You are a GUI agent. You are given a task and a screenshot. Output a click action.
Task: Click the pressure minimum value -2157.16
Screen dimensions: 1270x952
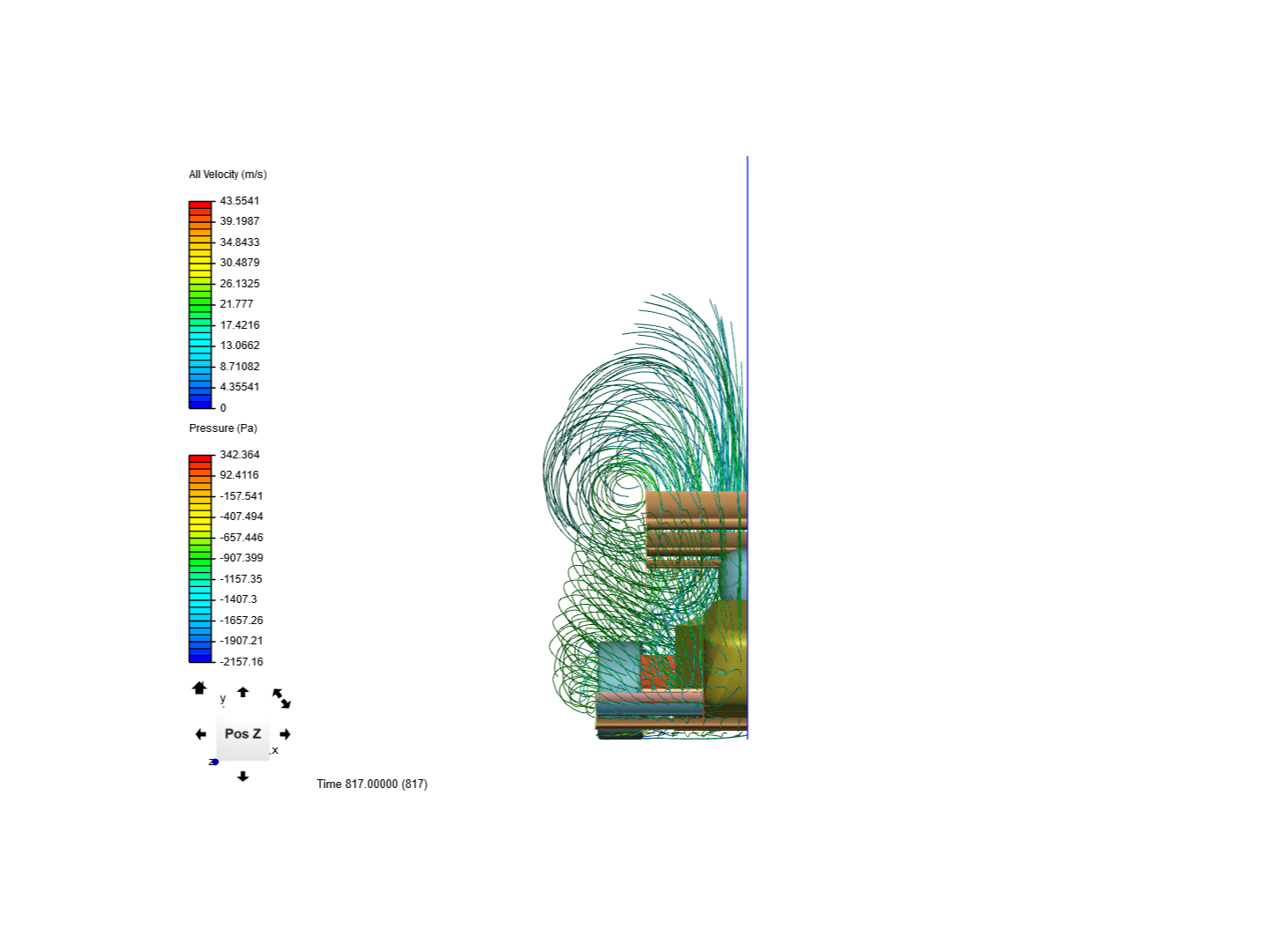point(242,662)
